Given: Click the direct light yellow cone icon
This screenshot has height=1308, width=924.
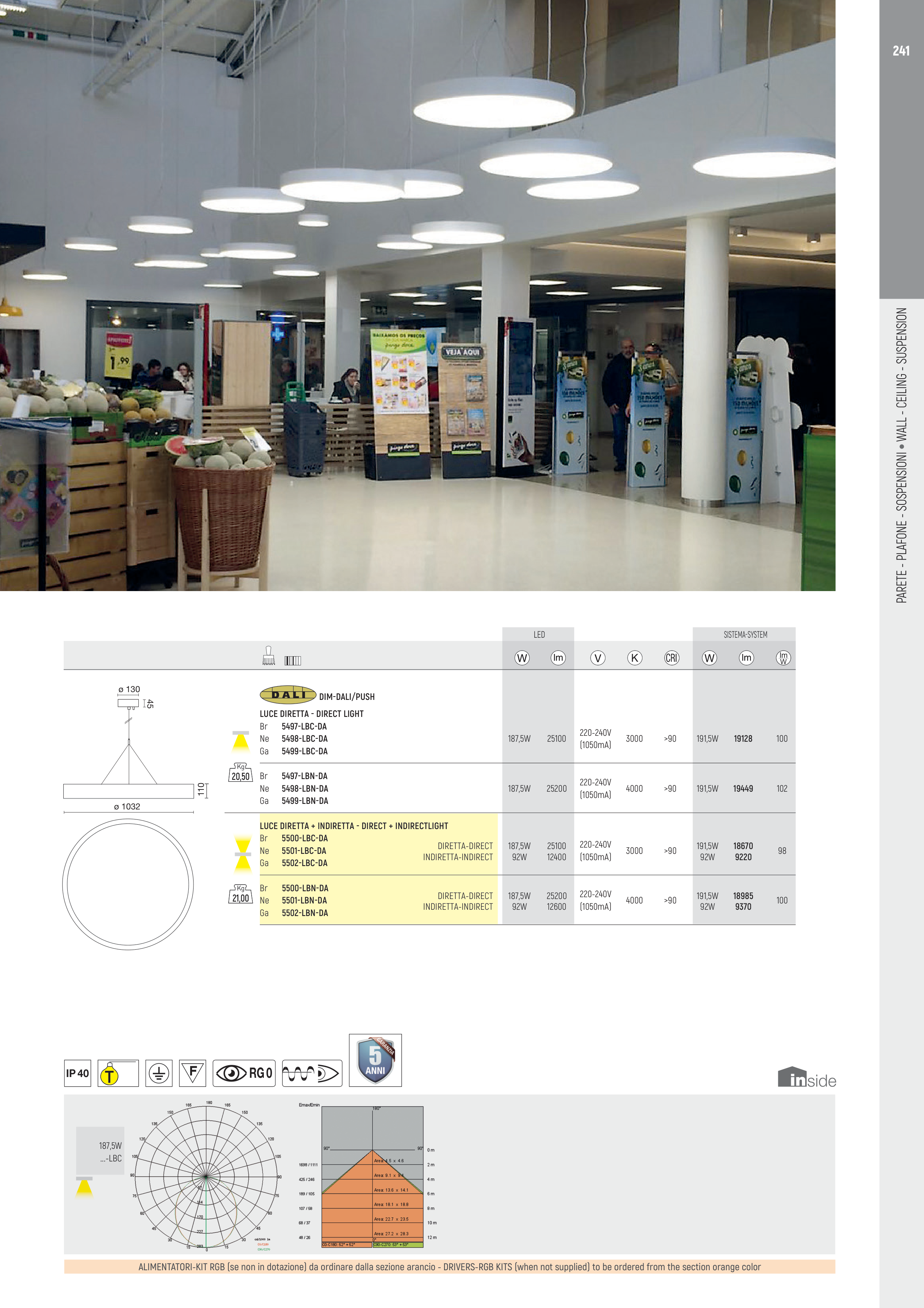Looking at the screenshot, I should 241,741.
